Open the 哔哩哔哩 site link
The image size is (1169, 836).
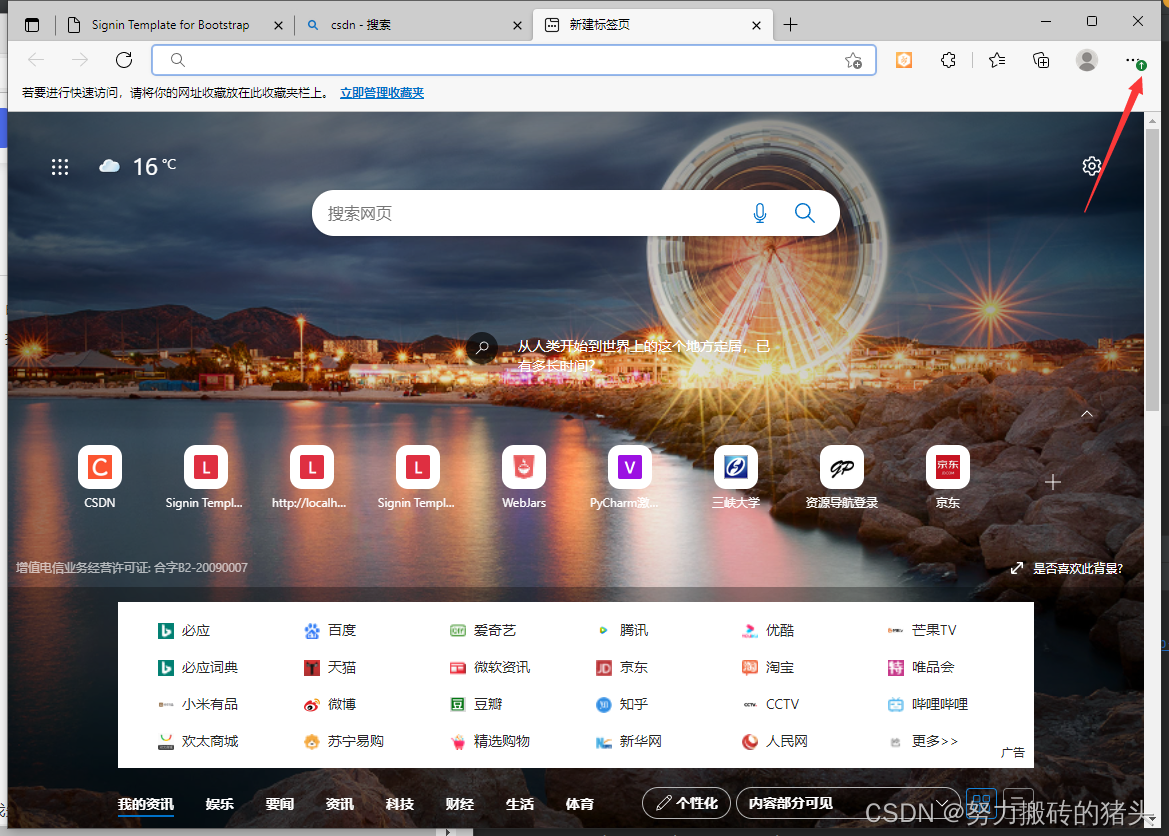click(940, 704)
